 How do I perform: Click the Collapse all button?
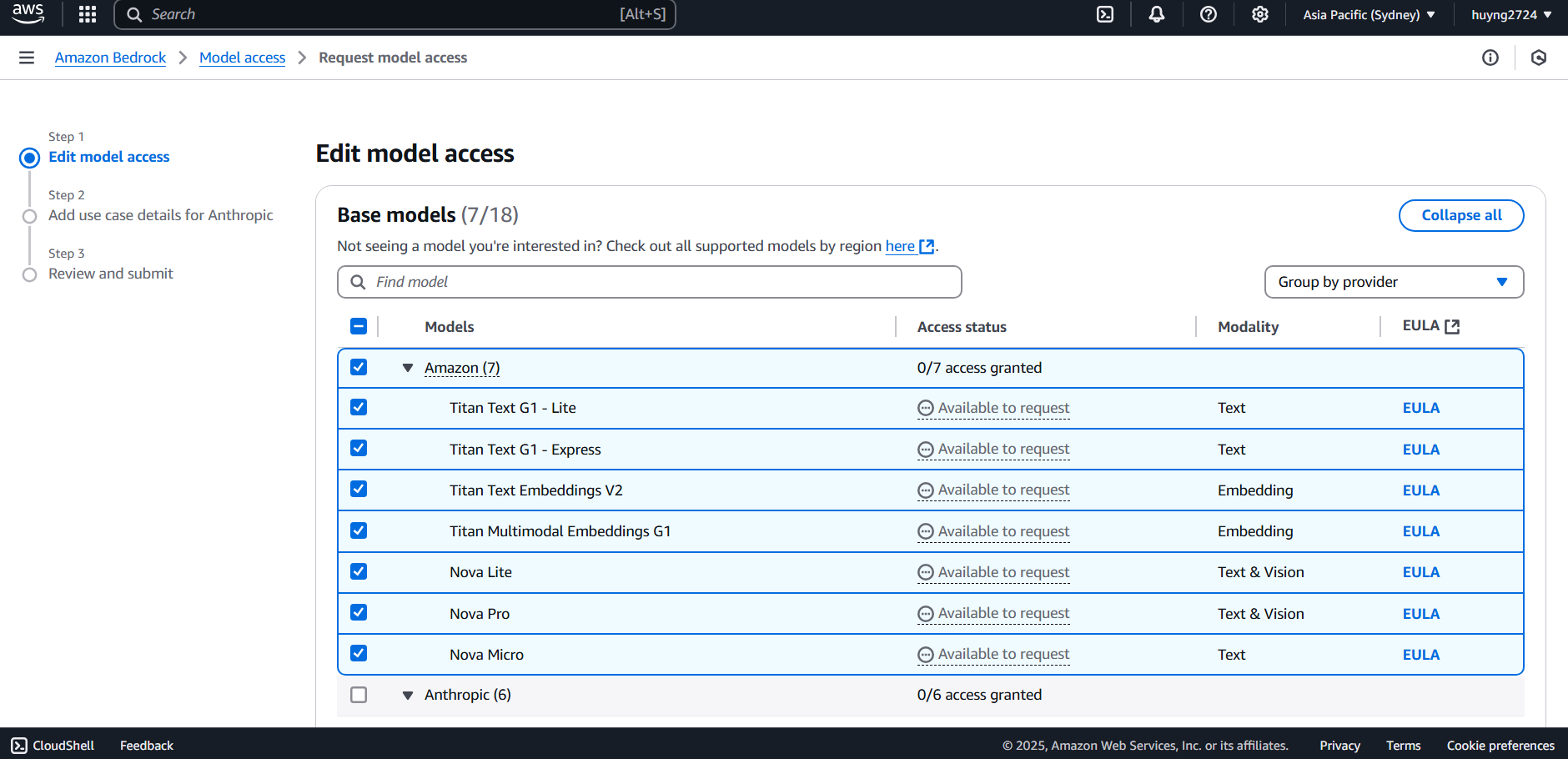point(1461,215)
